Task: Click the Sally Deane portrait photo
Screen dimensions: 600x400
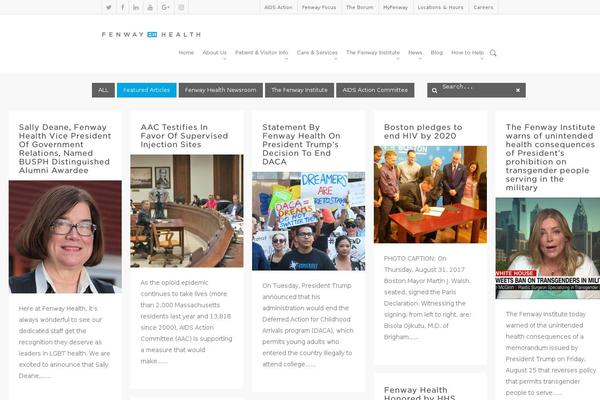Action: [x=65, y=237]
